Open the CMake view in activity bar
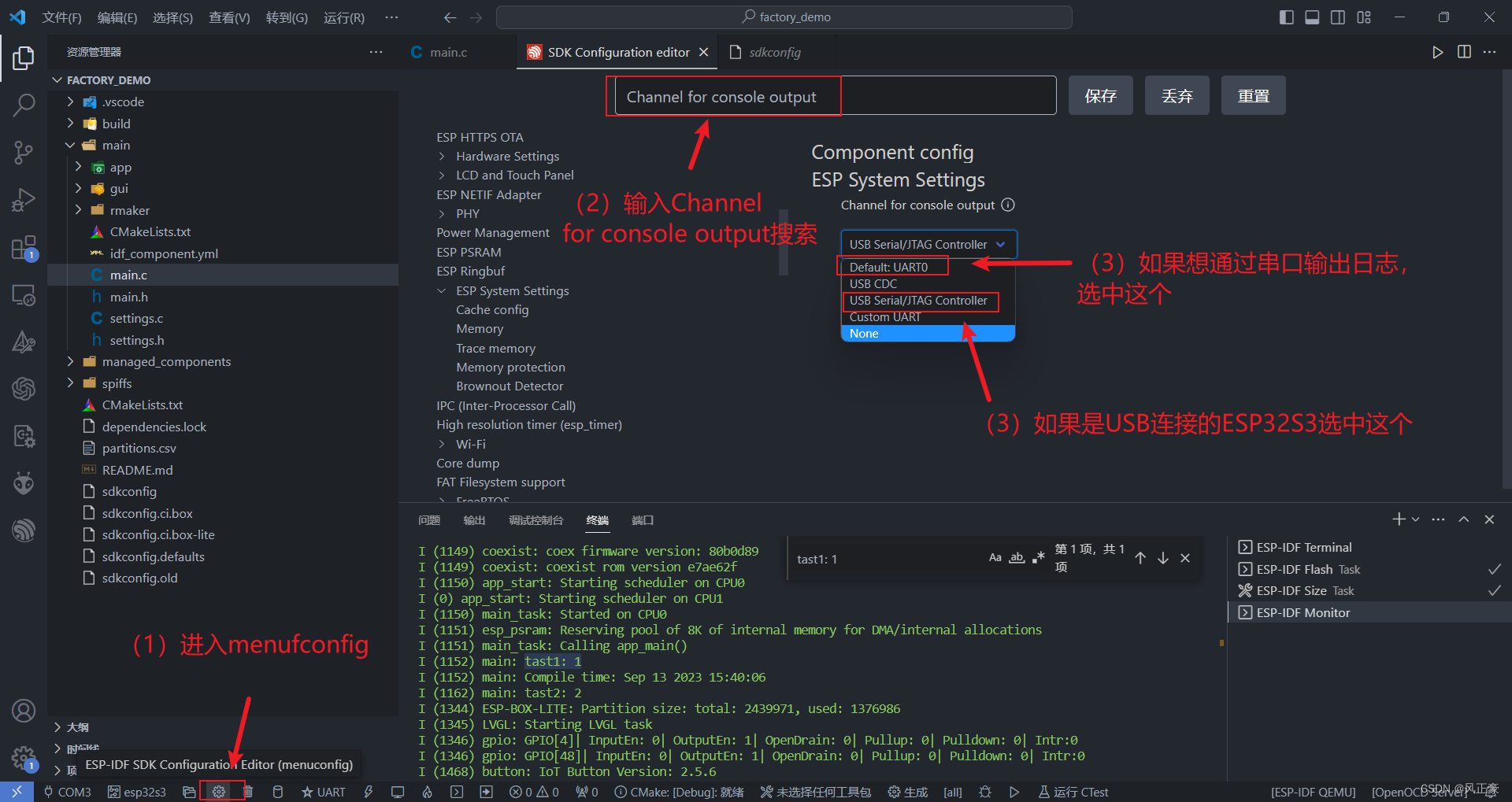The image size is (1512, 802). point(24,342)
